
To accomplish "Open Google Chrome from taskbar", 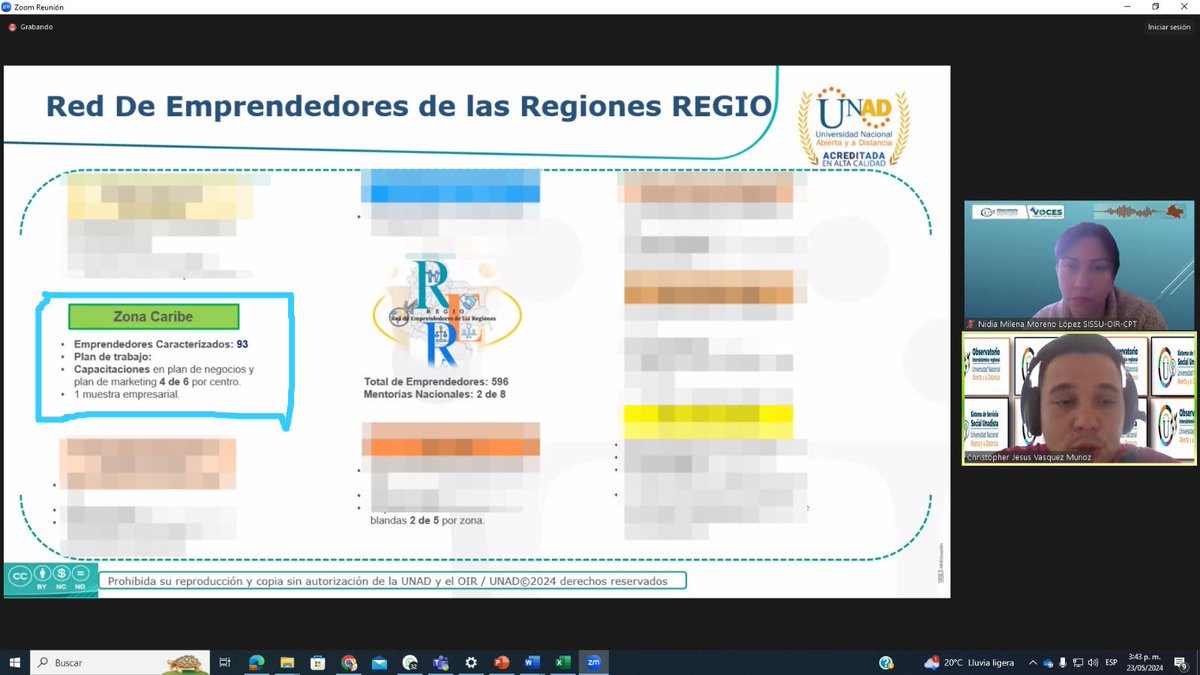I will tap(348, 662).
